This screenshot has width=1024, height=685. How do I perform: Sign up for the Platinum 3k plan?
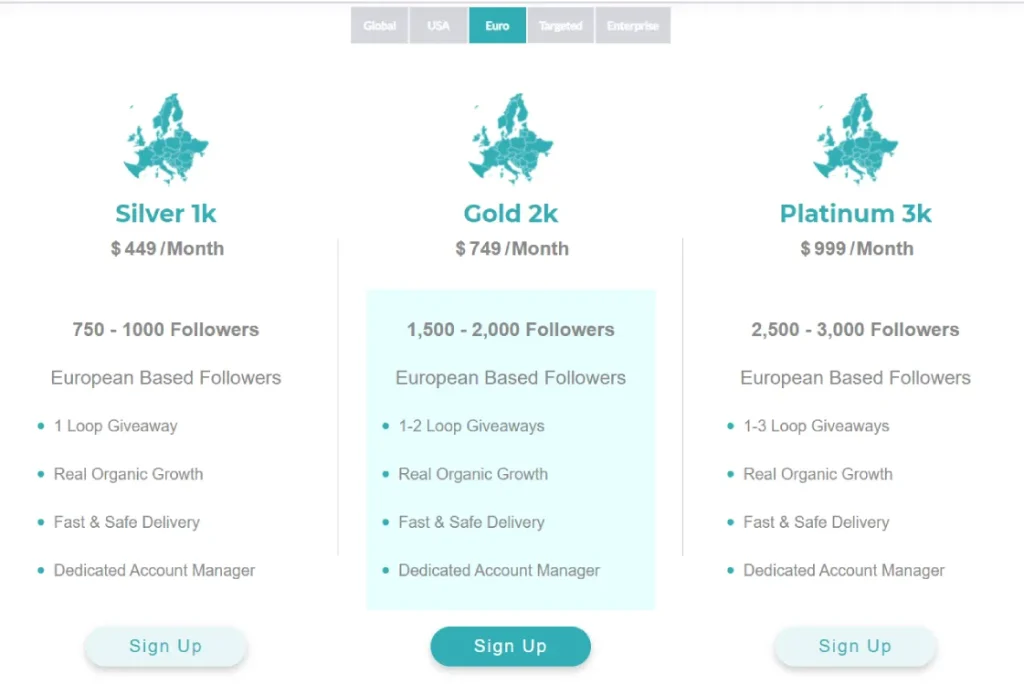click(x=855, y=646)
